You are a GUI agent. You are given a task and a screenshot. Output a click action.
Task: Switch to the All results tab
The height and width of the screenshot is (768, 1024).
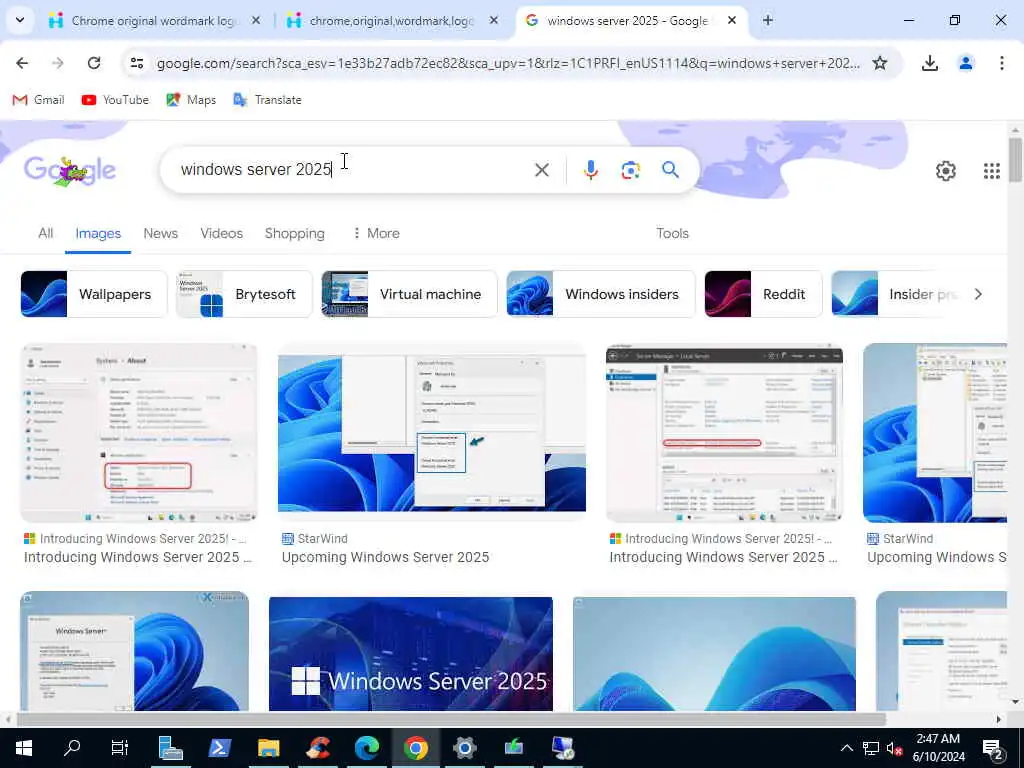[x=46, y=233]
